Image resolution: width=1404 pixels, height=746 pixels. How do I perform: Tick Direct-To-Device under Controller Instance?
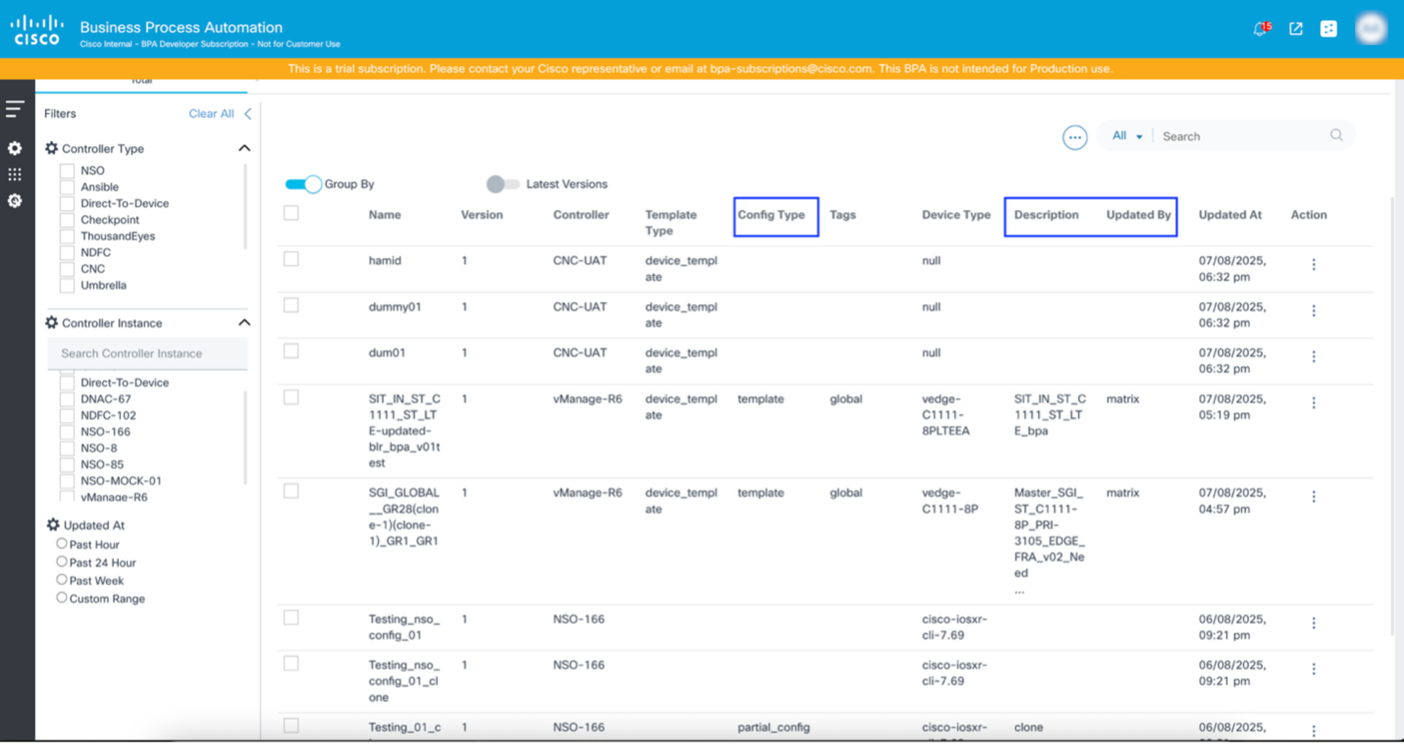67,383
